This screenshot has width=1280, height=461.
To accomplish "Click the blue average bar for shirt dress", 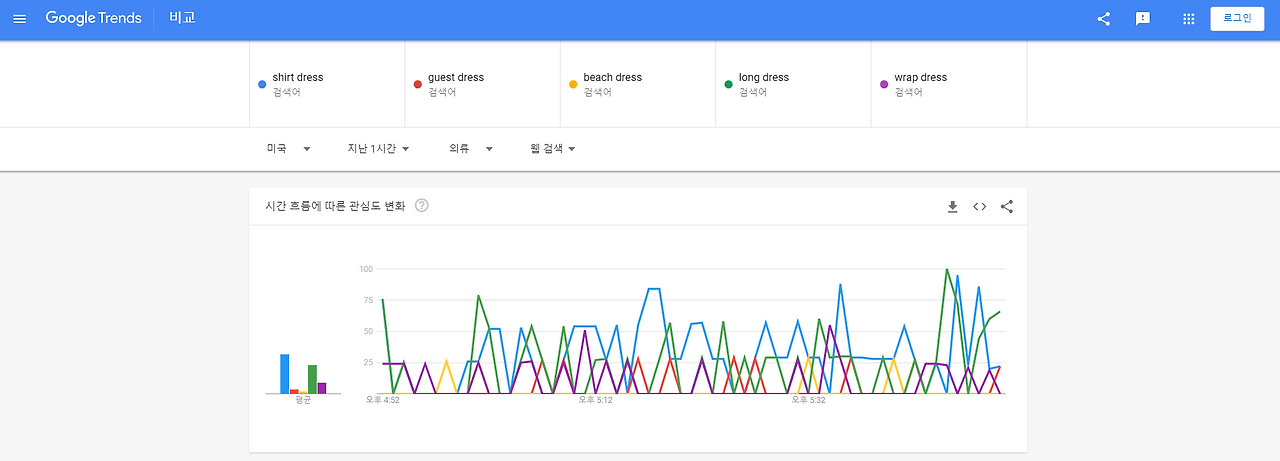I will [x=285, y=374].
